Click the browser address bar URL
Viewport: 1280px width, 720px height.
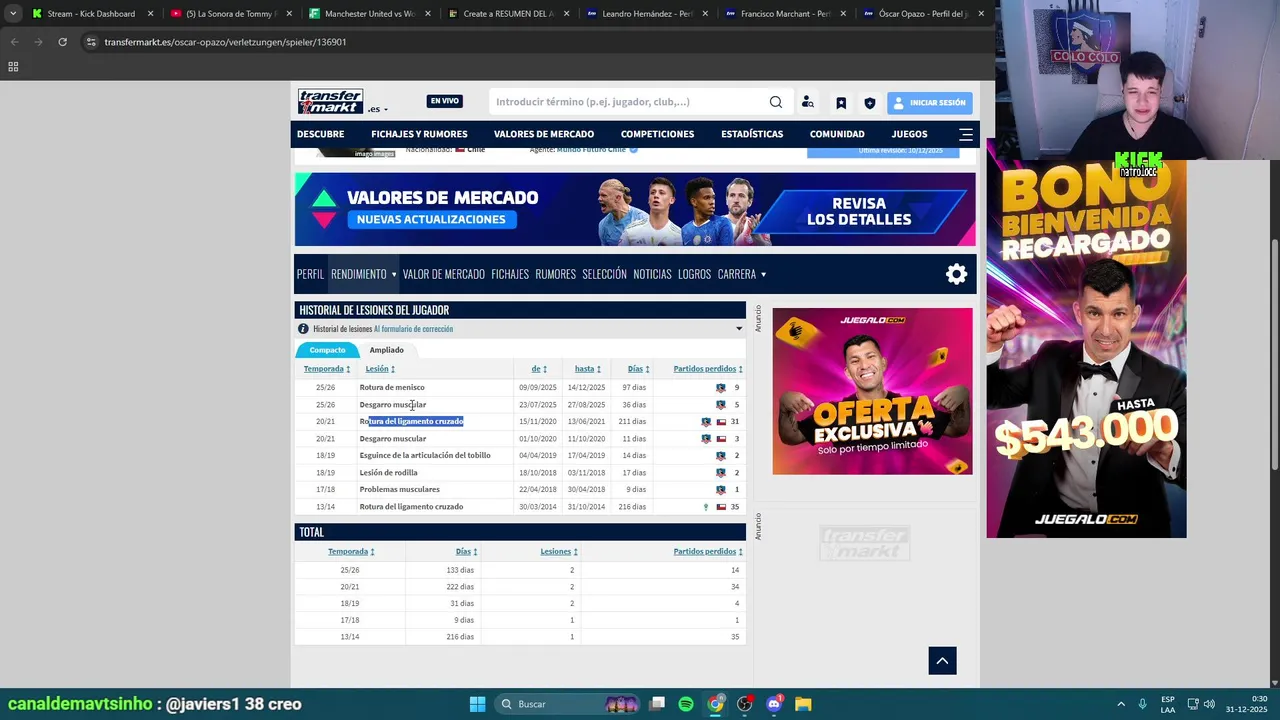225,42
